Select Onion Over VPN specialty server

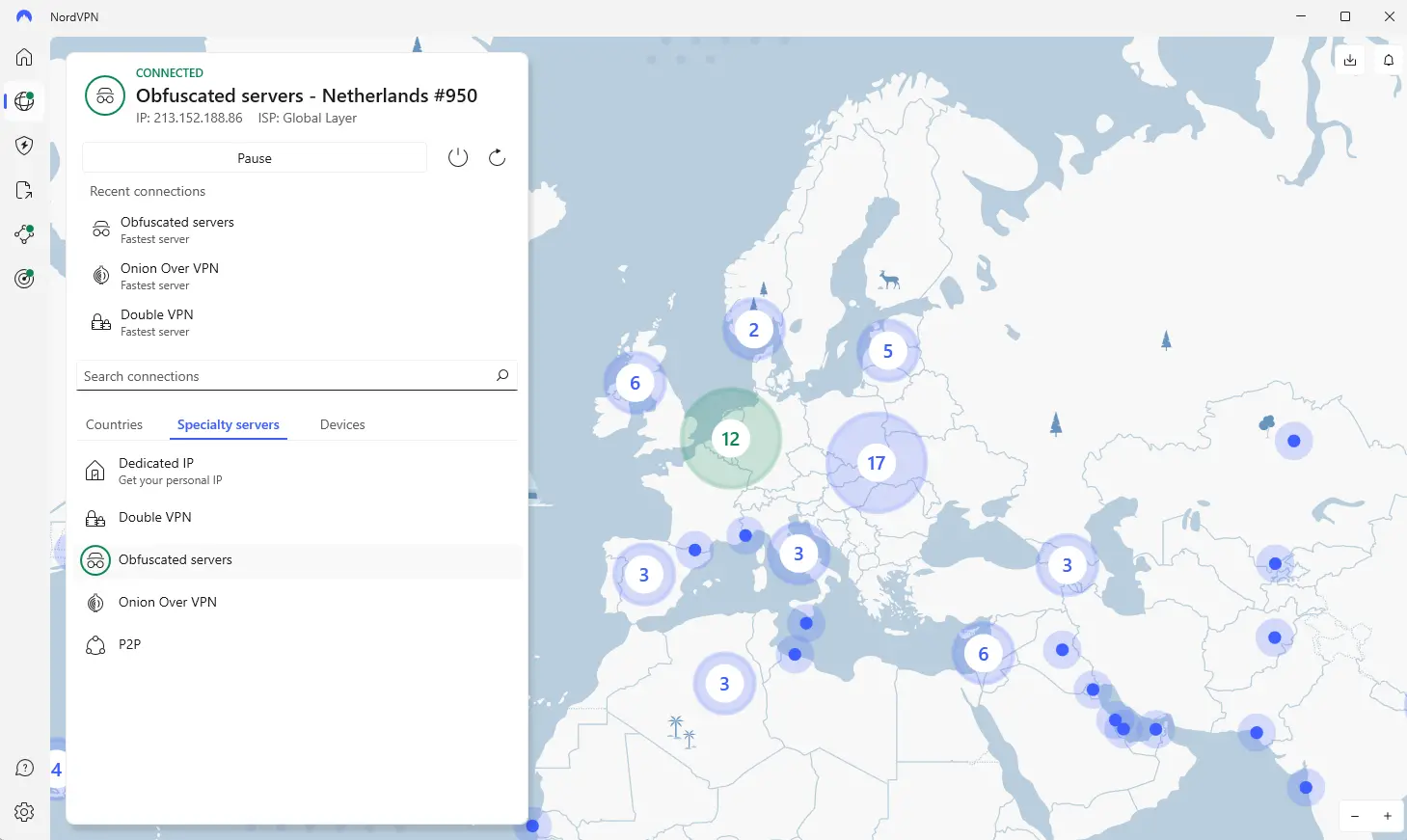168,602
